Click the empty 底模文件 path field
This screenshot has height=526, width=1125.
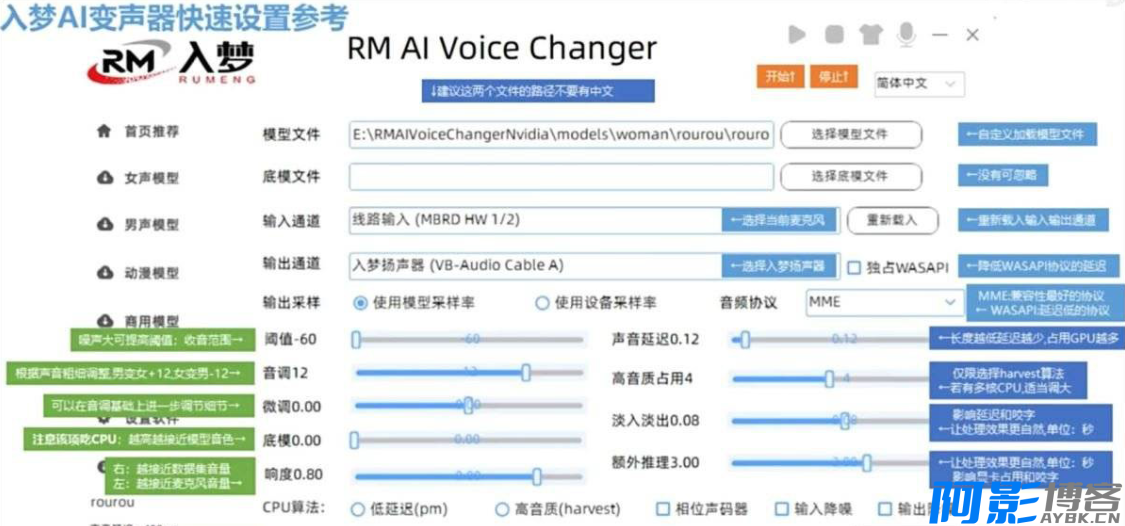click(x=560, y=177)
